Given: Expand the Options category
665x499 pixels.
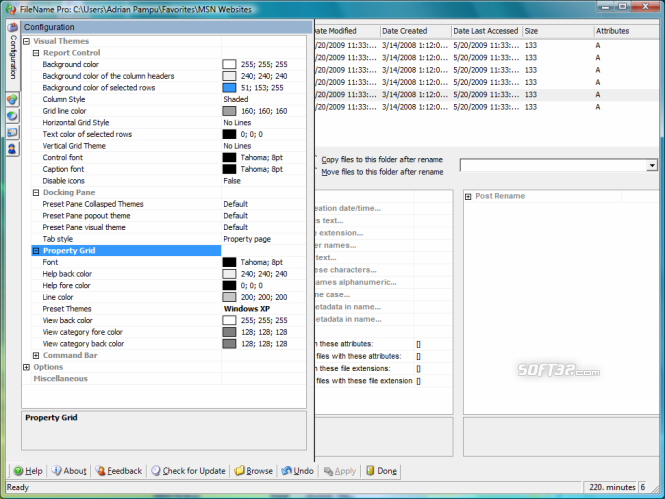Looking at the screenshot, I should point(26,367).
